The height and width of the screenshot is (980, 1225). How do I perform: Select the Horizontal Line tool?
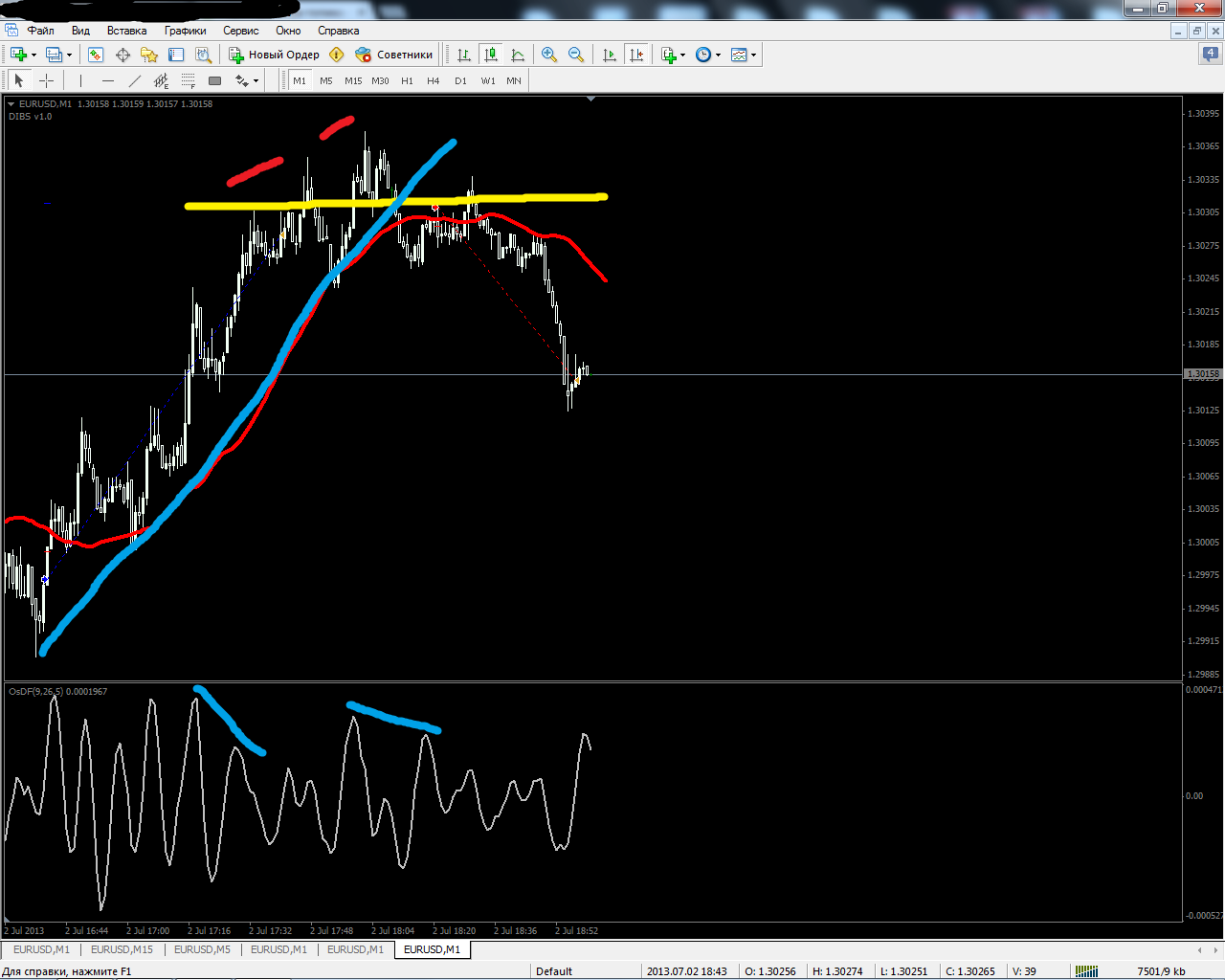tap(107, 80)
